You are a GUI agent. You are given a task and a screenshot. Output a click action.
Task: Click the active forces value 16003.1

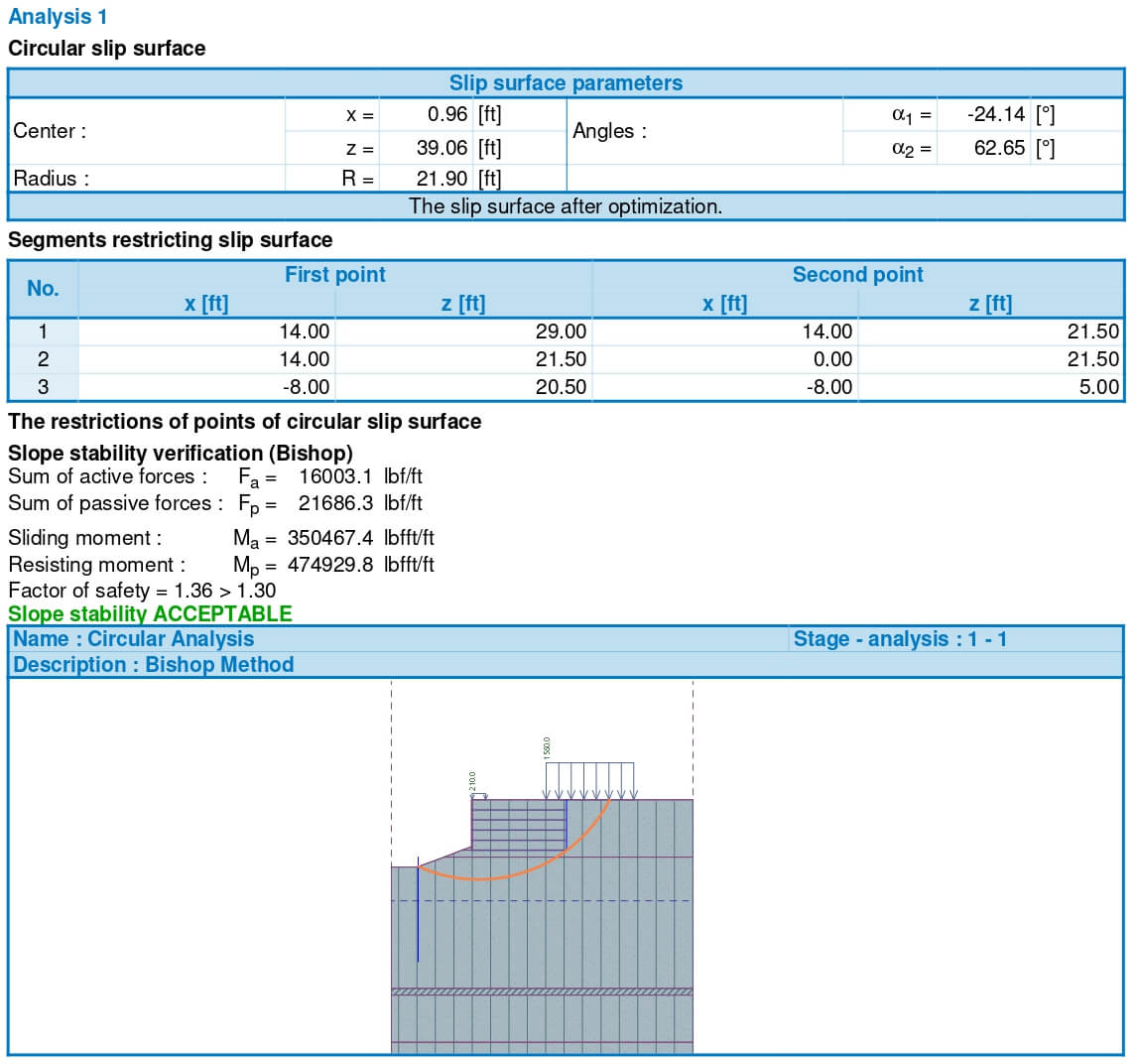coord(335,476)
